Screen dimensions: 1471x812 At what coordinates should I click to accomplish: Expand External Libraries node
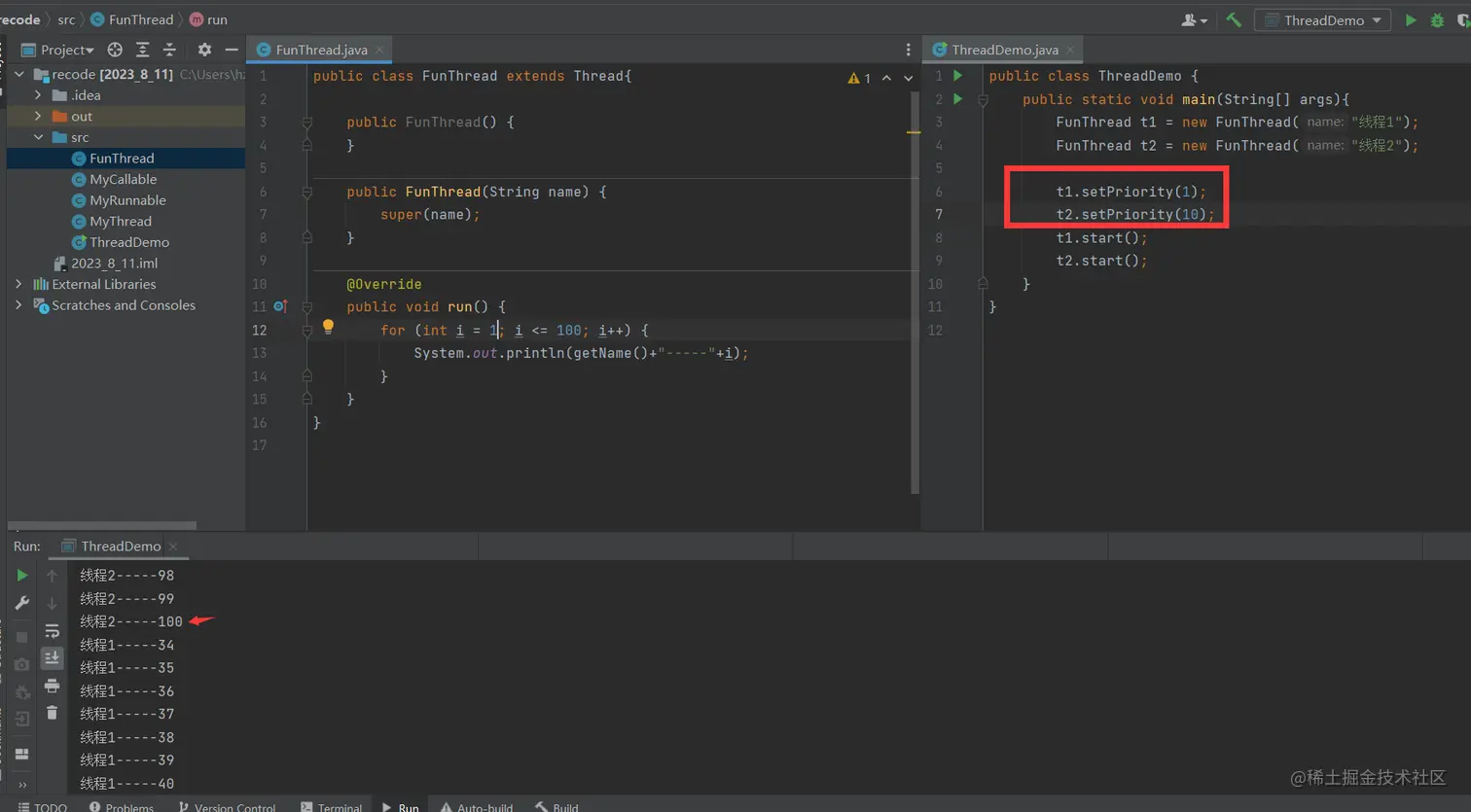pos(18,284)
